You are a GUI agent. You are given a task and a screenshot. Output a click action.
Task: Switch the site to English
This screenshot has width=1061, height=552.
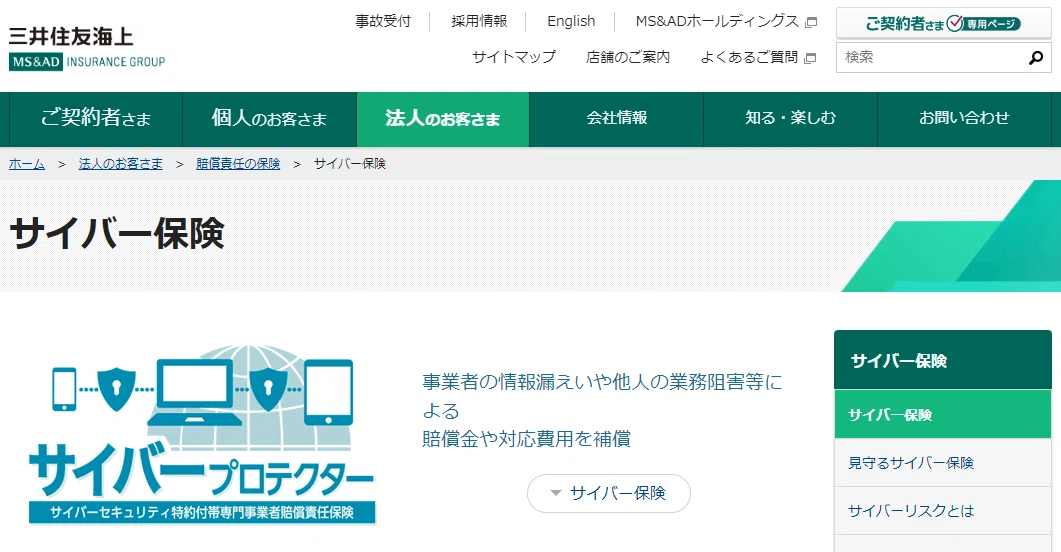point(571,22)
